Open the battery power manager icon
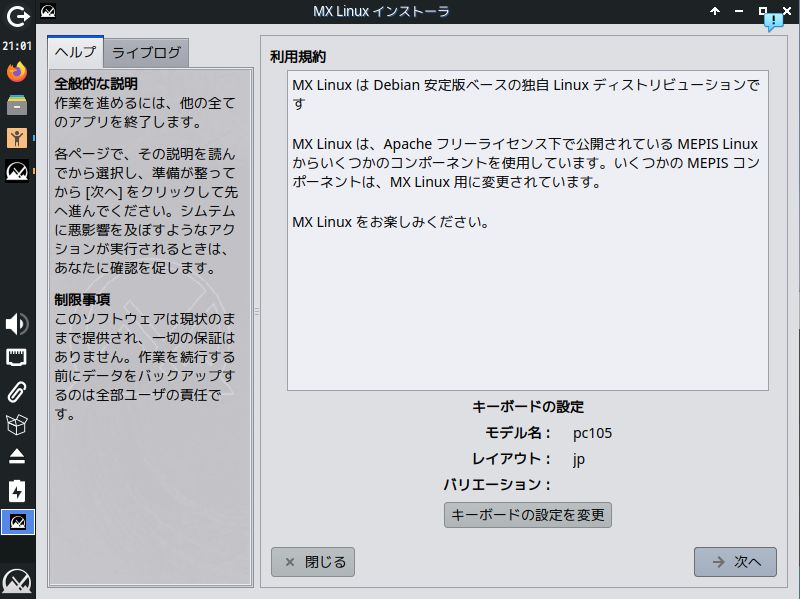The width and height of the screenshot is (800, 599). click(x=17, y=490)
